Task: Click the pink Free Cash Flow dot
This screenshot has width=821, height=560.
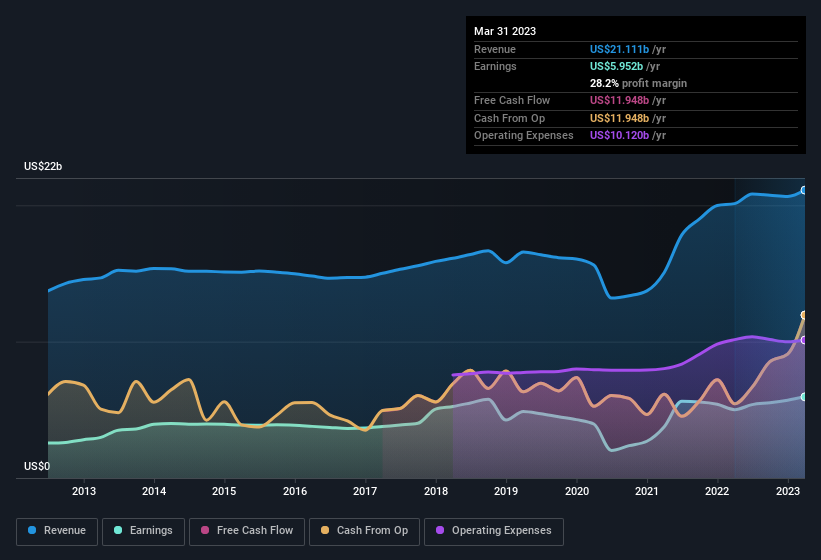Action: click(x=205, y=531)
